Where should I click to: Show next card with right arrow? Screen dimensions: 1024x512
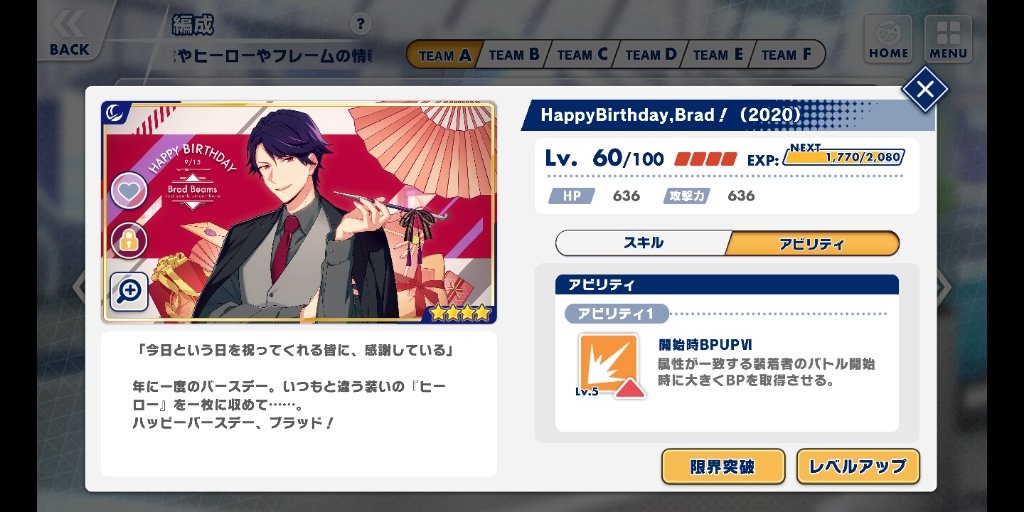[x=944, y=287]
